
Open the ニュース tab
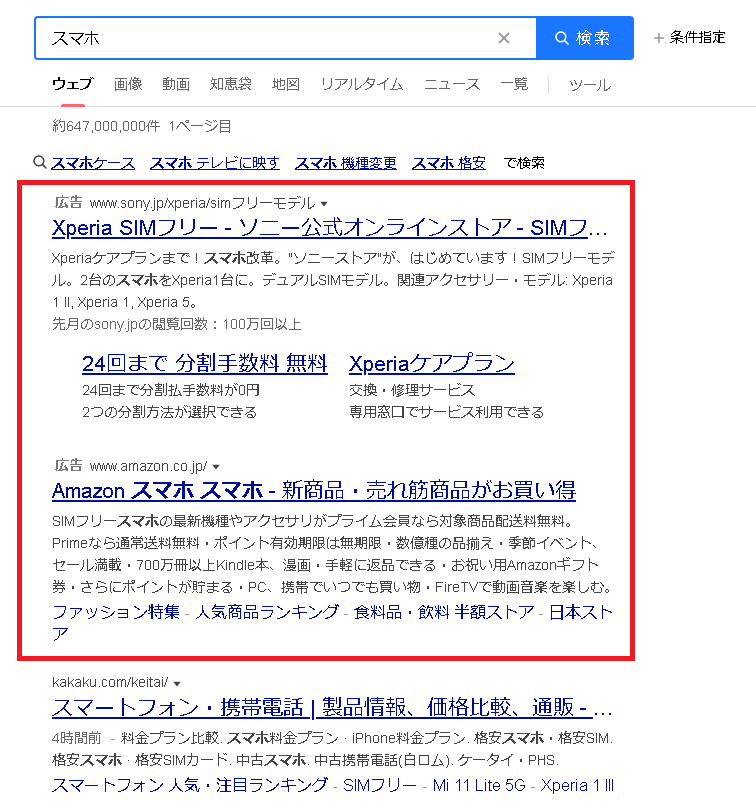coord(452,84)
